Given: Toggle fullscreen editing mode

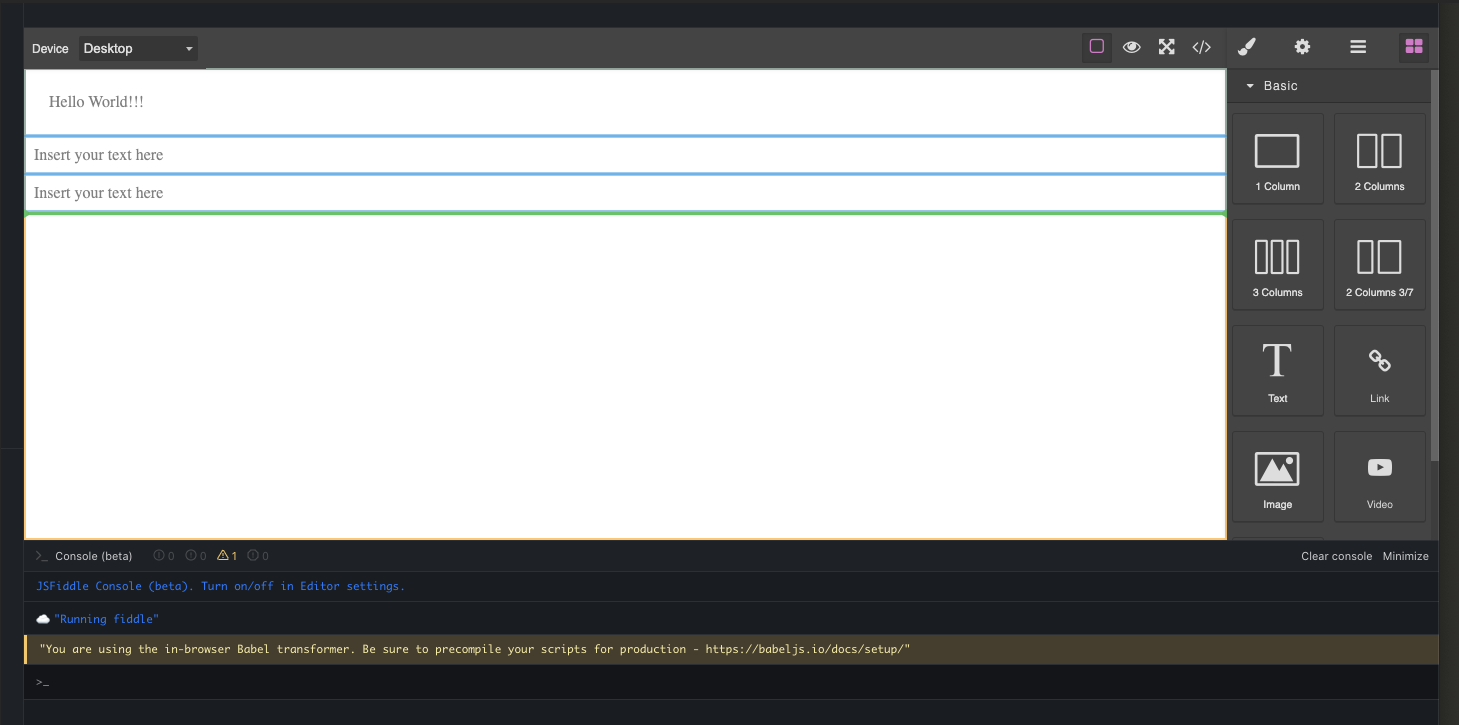Looking at the screenshot, I should [x=1166, y=46].
